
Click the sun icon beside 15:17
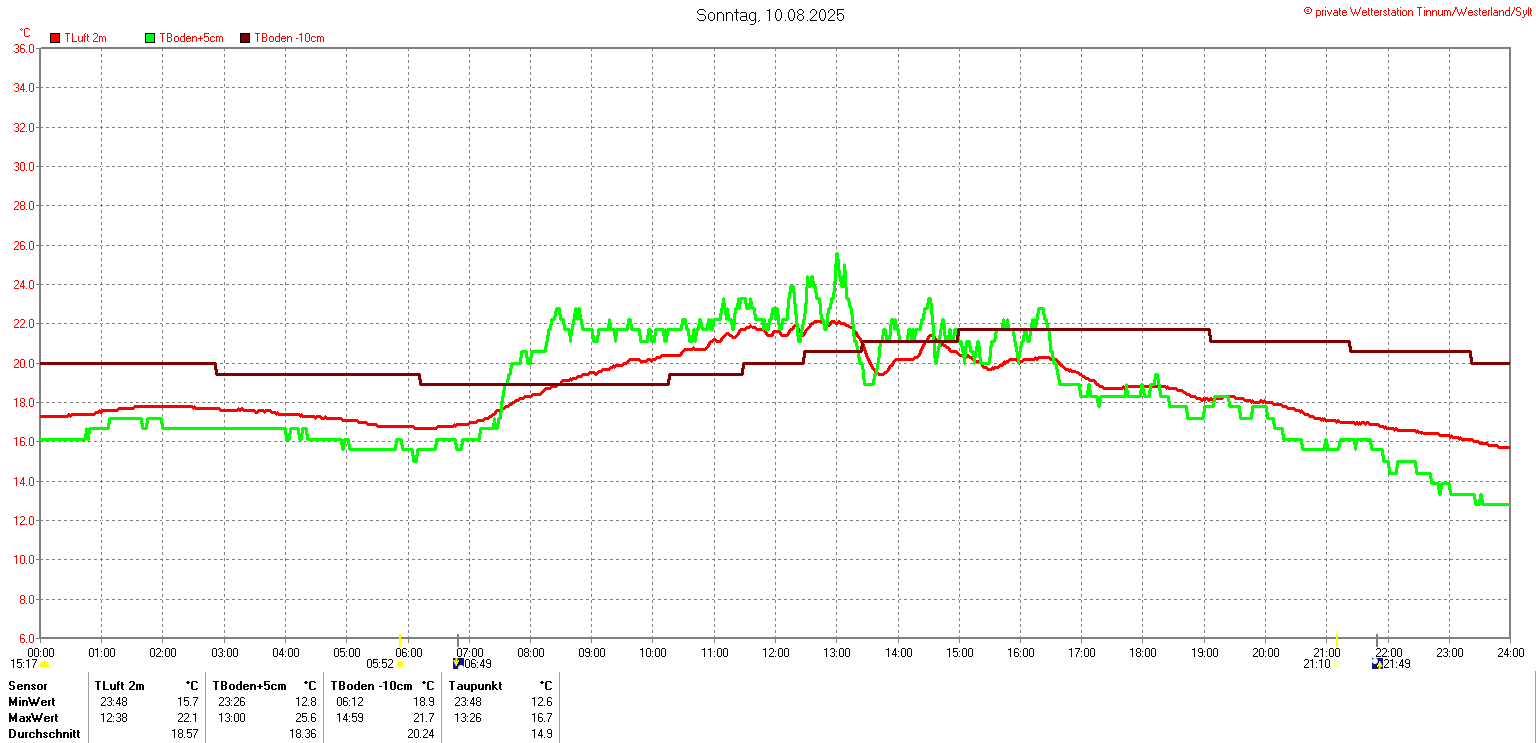(44, 664)
